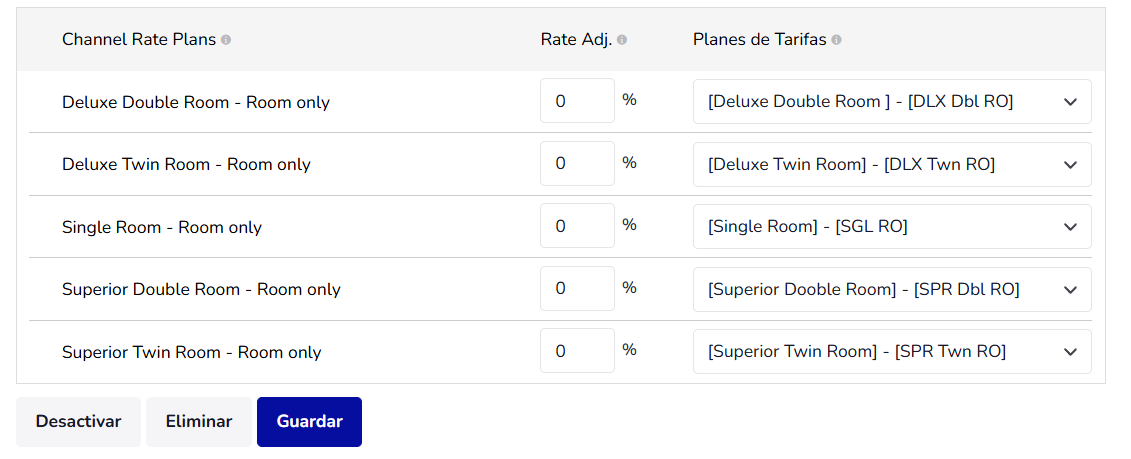The width and height of the screenshot is (1131, 459).
Task: Click the Deluxe Twin Room - Room only label
Action: click(186, 164)
